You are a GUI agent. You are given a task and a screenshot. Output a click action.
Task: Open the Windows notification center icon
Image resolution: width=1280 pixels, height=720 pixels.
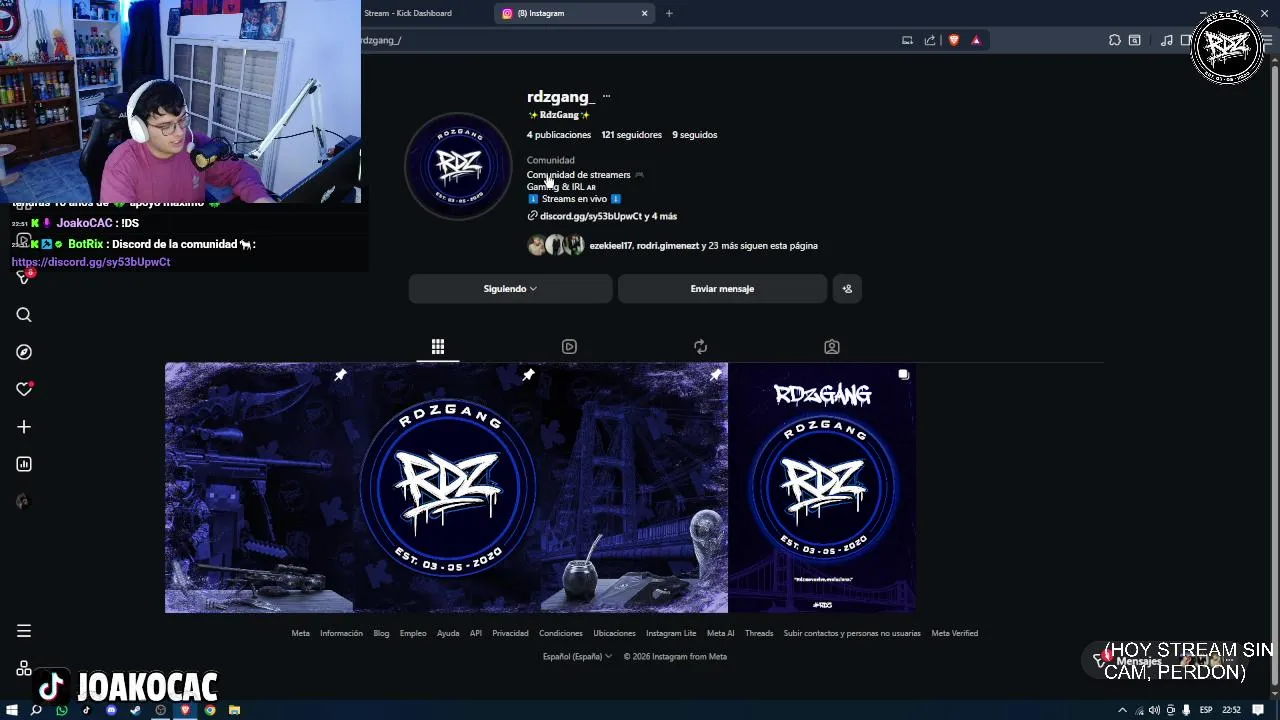(1259, 710)
